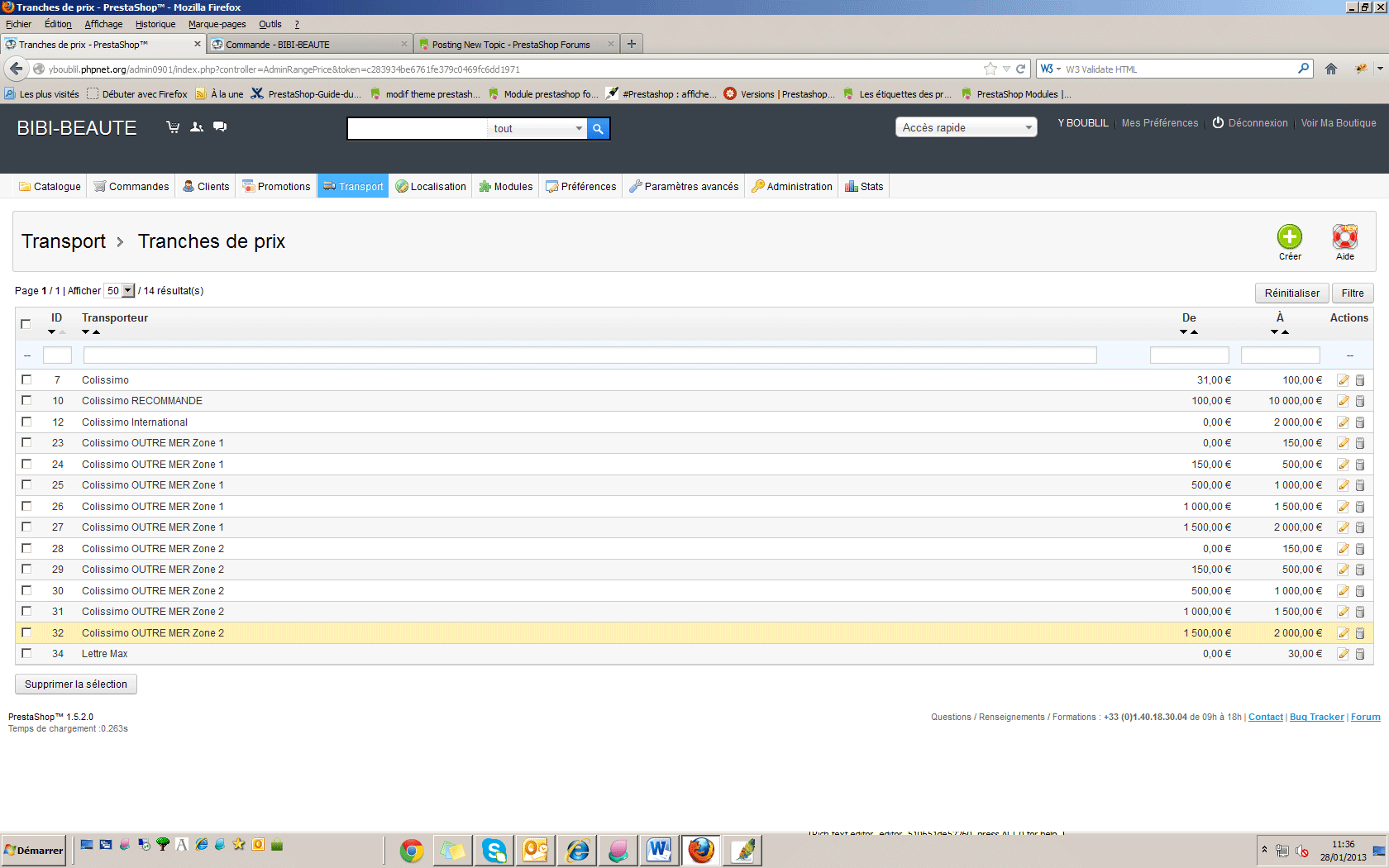Edit the Colissimo RECOMMANDE row
This screenshot has height=868, width=1389.
point(1344,401)
